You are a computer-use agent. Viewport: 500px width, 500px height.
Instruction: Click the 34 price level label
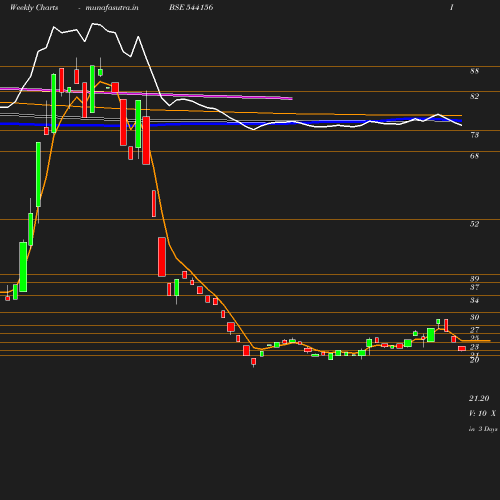[474, 300]
